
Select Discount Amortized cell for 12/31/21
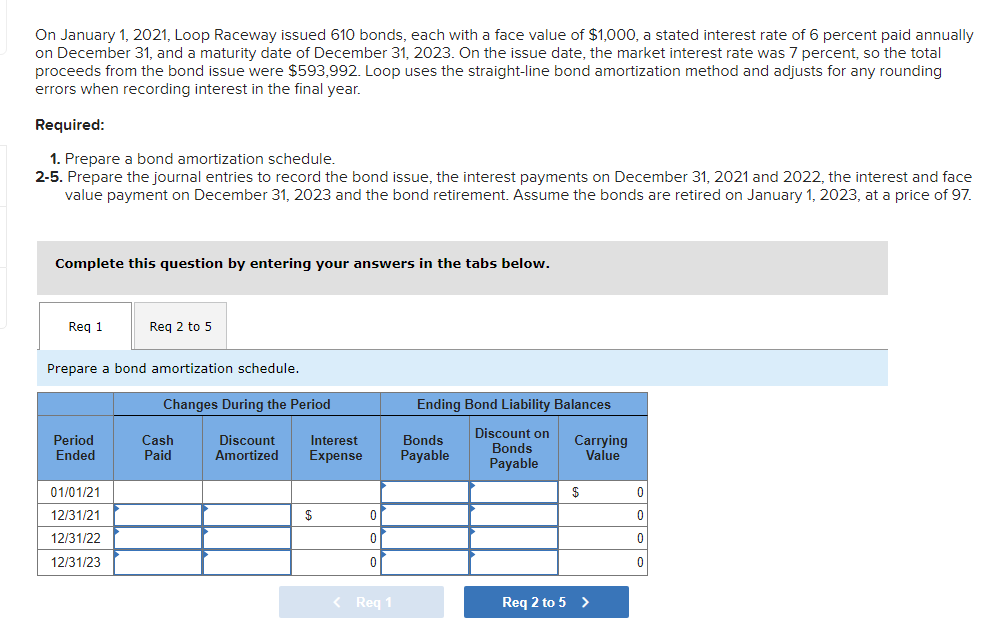pyautogui.click(x=247, y=515)
